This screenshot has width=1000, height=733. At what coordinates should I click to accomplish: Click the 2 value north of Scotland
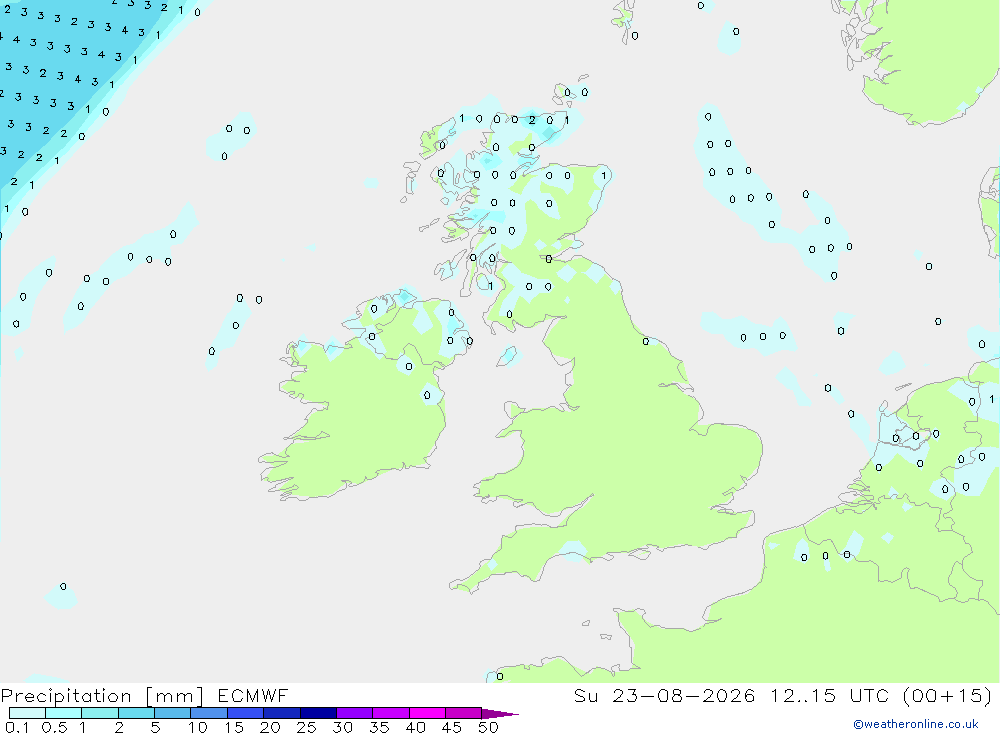(532, 120)
